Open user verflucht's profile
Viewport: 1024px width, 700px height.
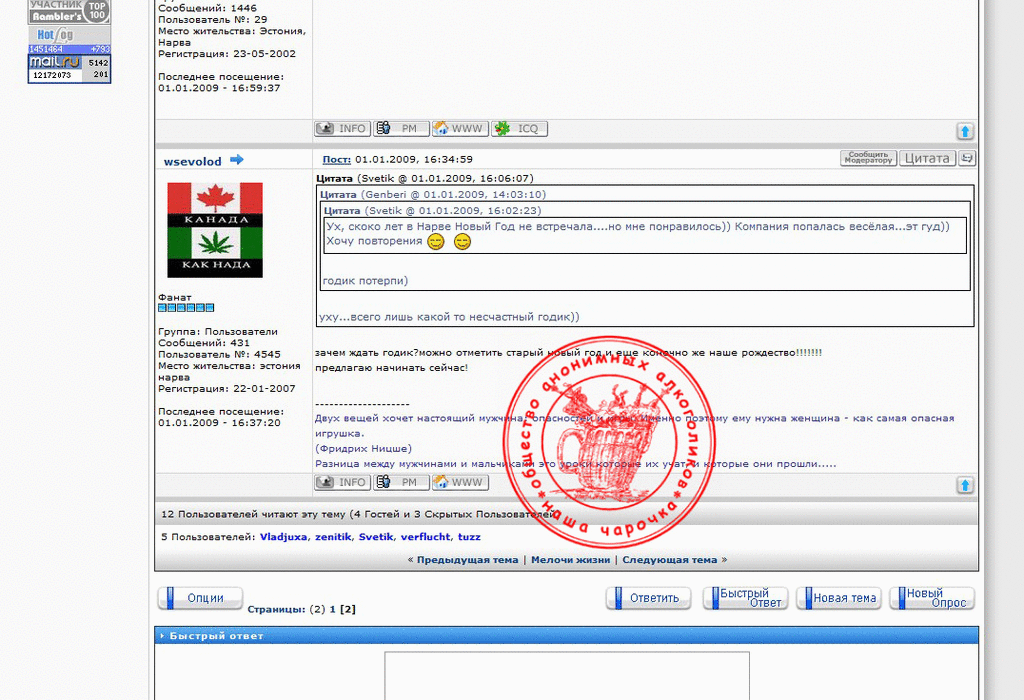click(425, 537)
